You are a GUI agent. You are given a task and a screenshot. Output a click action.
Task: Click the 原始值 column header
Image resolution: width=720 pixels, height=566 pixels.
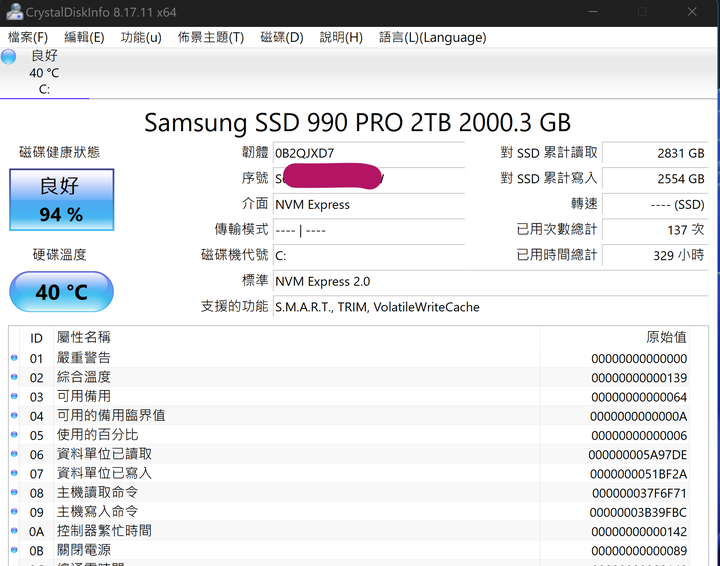pyautogui.click(x=614, y=338)
